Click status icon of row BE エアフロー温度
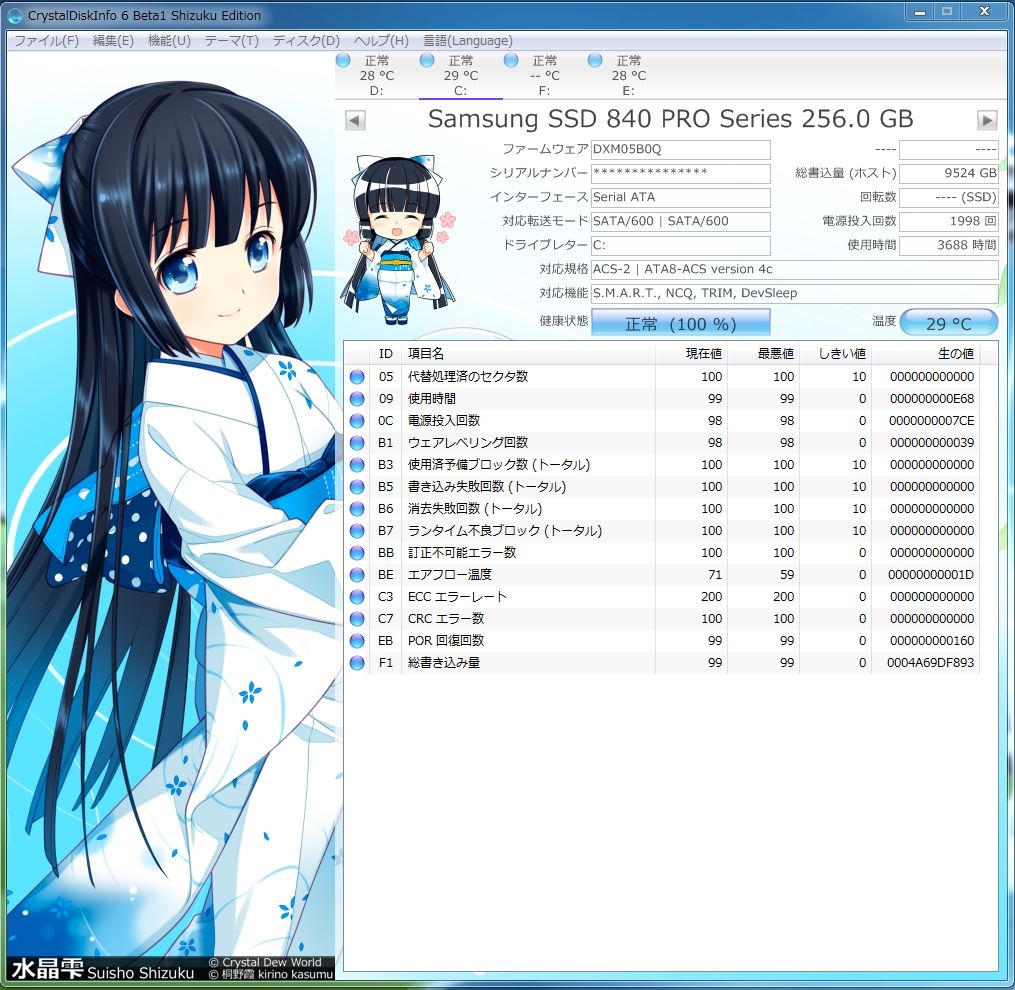 (357, 575)
